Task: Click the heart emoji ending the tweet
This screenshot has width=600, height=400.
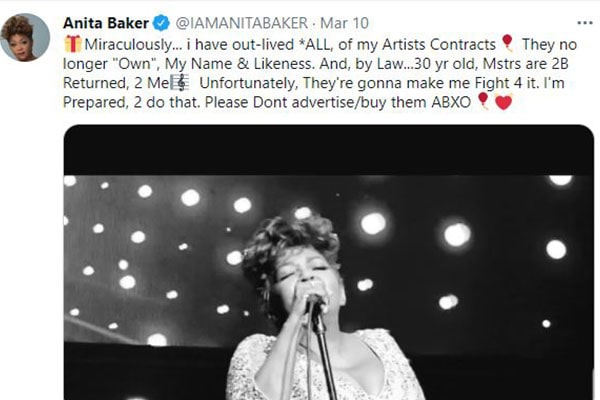Action: (503, 102)
